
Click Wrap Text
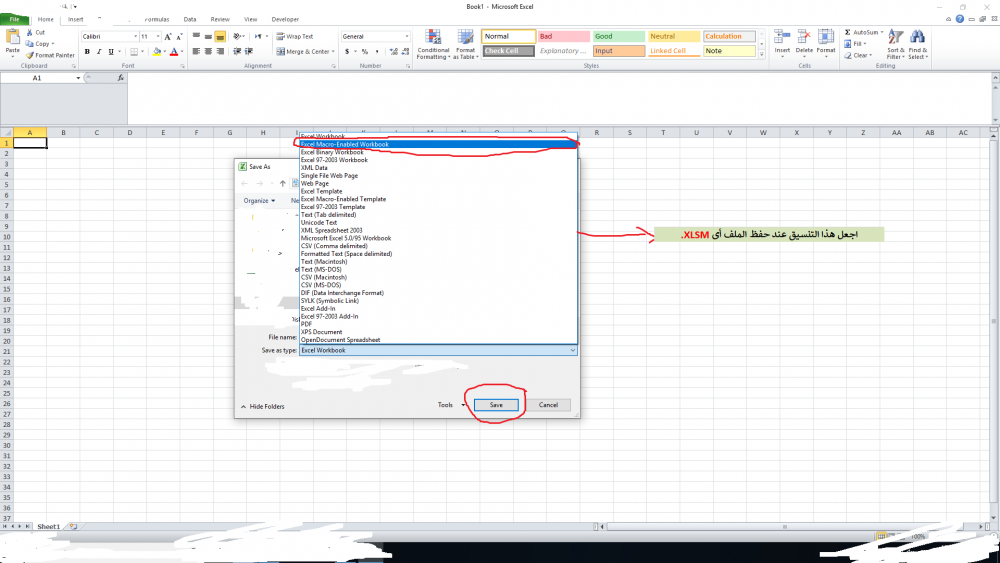pyautogui.click(x=295, y=36)
